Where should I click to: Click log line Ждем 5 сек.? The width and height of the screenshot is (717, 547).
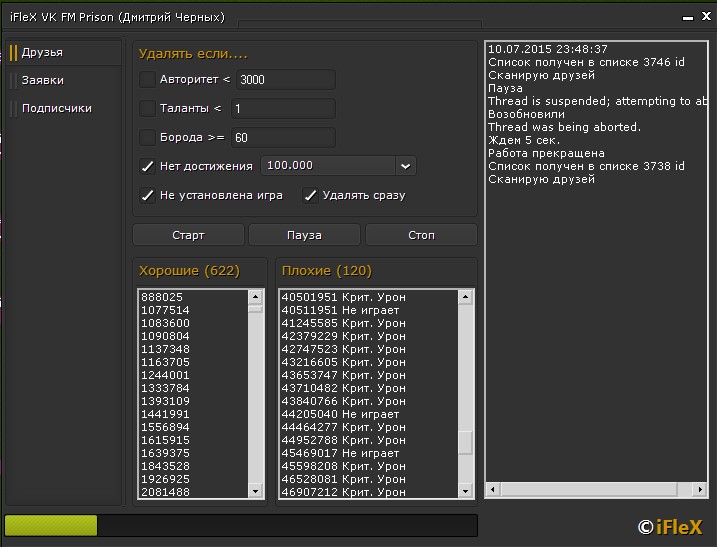524,140
